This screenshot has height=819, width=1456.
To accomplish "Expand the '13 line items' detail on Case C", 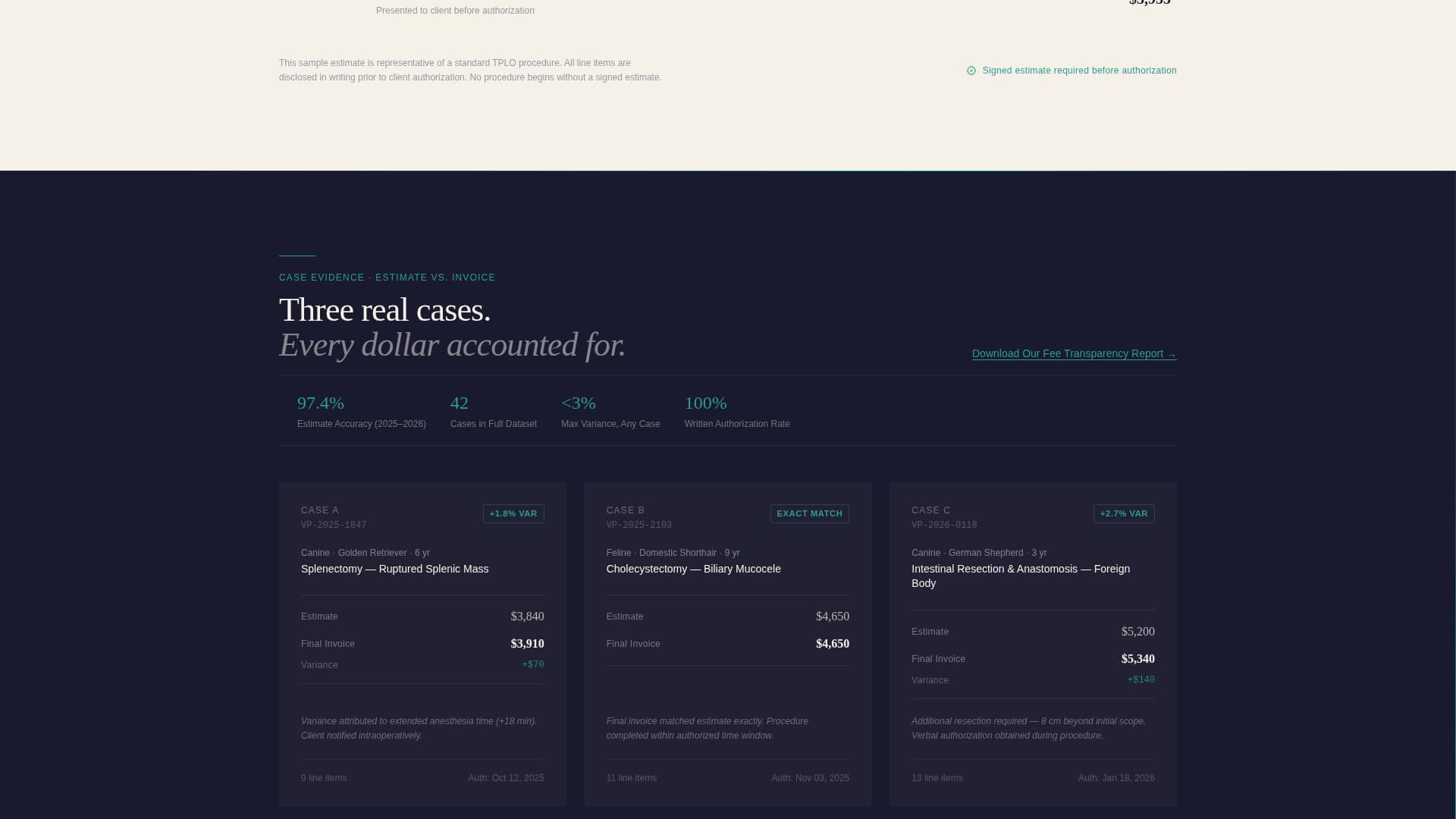I will pos(937,777).
